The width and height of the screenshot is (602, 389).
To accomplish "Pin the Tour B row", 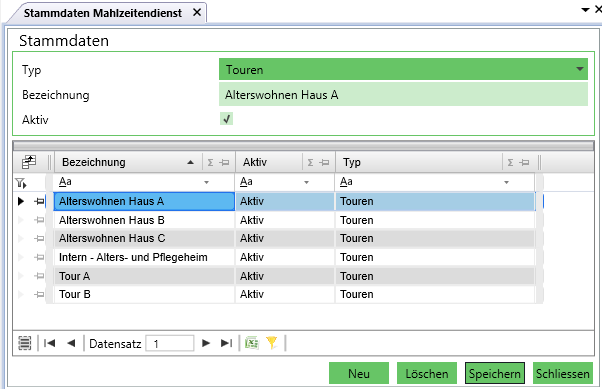I will pyautogui.click(x=39, y=295).
